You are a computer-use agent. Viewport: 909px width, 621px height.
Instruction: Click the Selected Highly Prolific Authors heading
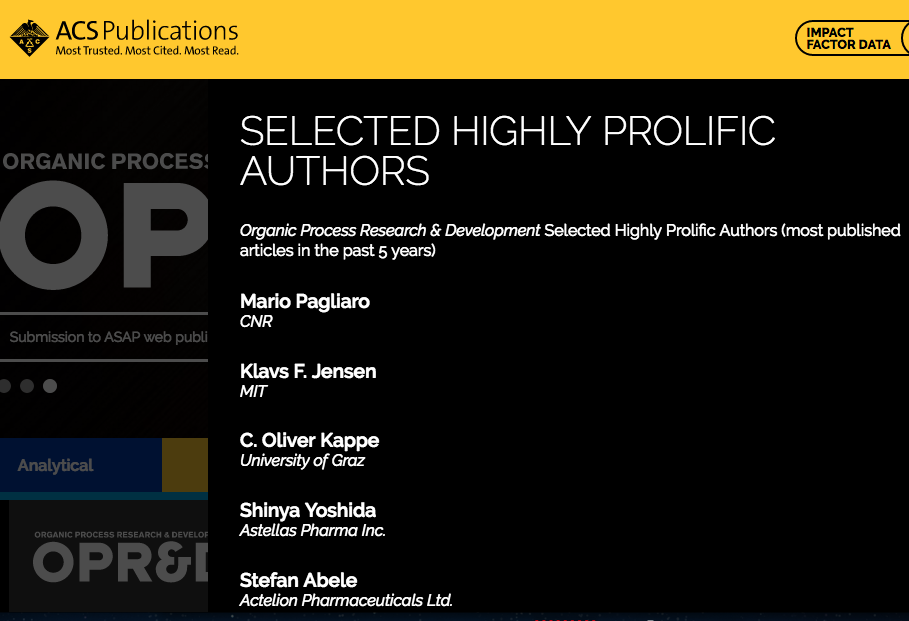click(507, 151)
